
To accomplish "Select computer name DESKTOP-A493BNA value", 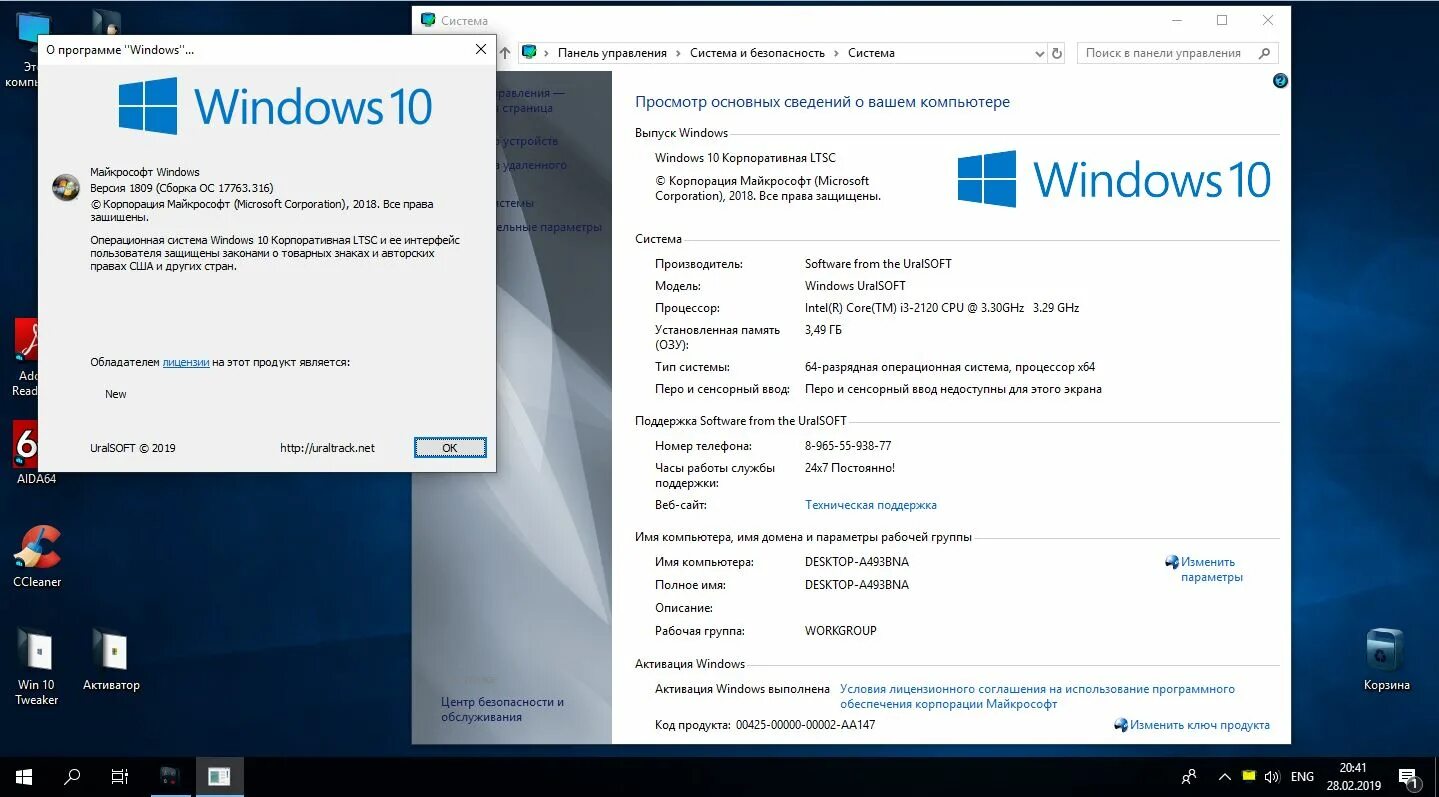I will [x=857, y=562].
